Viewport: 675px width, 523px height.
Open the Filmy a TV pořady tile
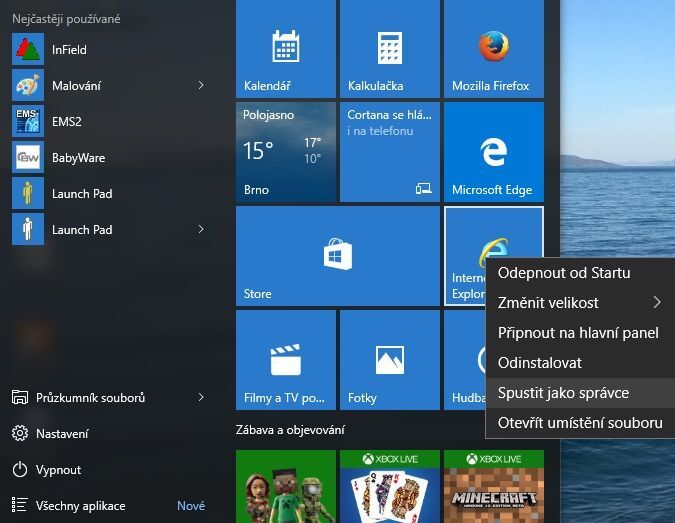pyautogui.click(x=286, y=359)
